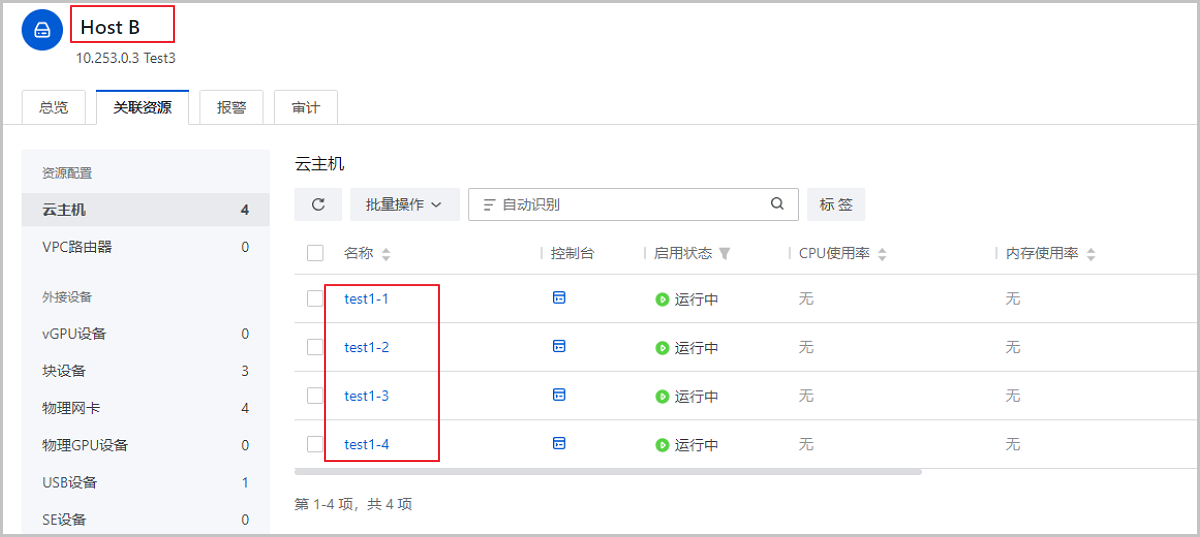
Task: Open console for test1-2
Action: pyautogui.click(x=559, y=347)
